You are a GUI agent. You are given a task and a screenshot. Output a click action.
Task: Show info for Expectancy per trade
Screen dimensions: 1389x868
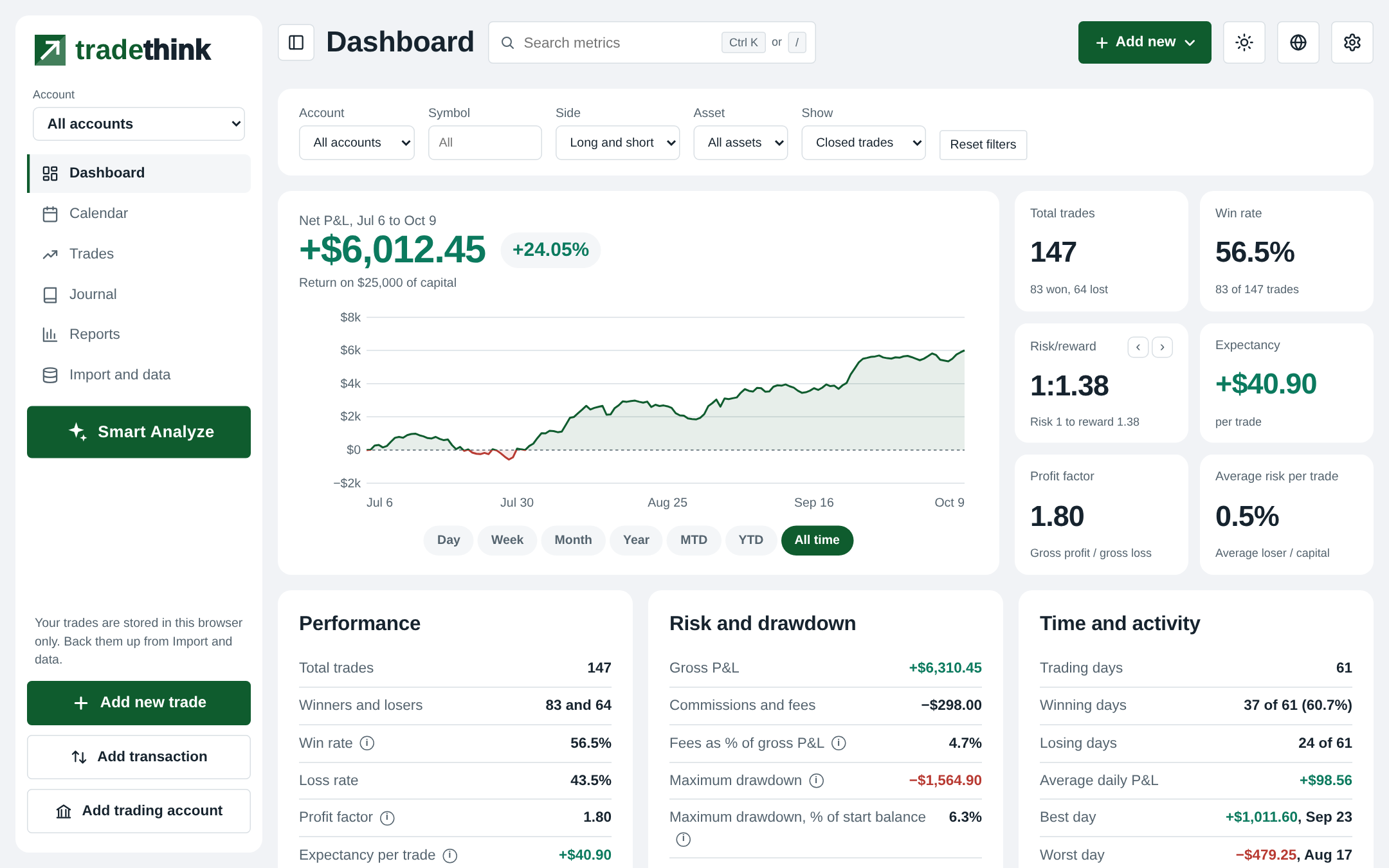450,855
